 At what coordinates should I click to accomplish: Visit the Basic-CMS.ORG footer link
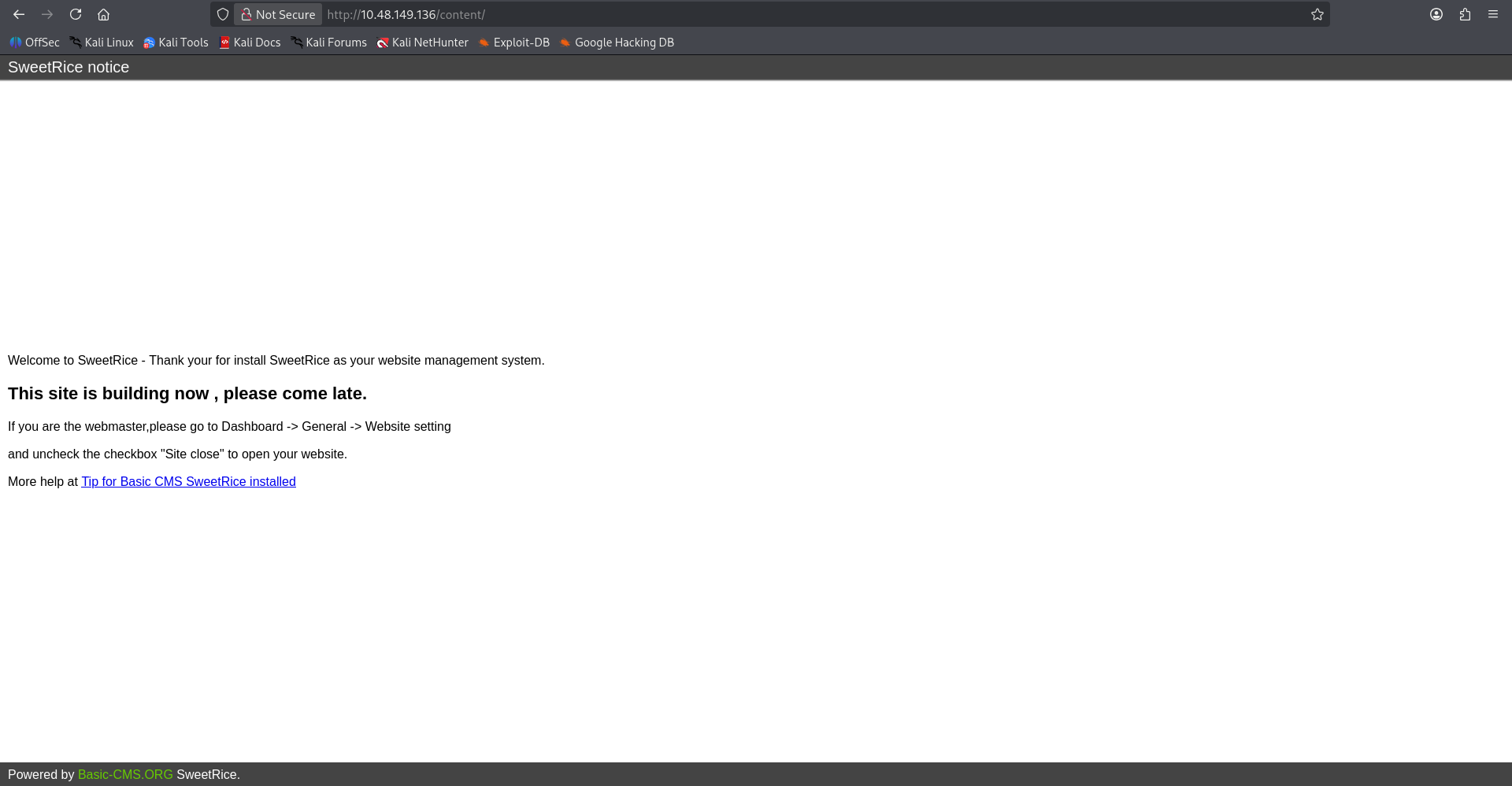125,774
